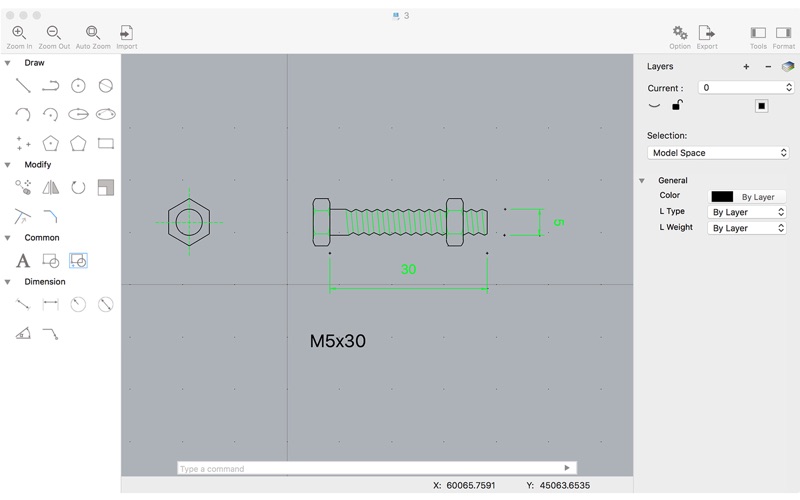Image resolution: width=800 pixels, height=500 pixels.
Task: Click the Type a command field
Action: tap(377, 468)
